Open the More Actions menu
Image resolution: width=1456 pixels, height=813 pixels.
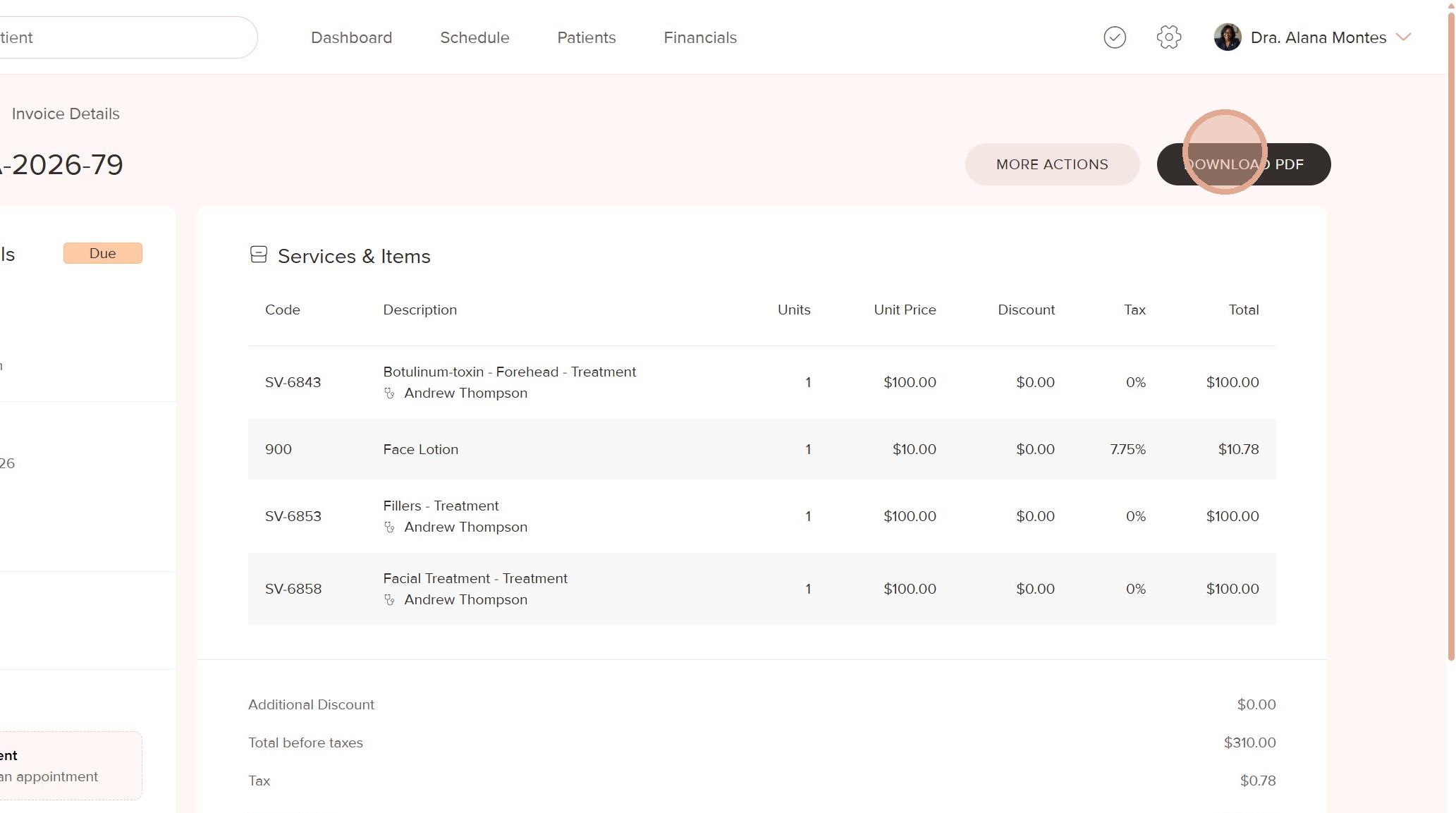coord(1051,164)
